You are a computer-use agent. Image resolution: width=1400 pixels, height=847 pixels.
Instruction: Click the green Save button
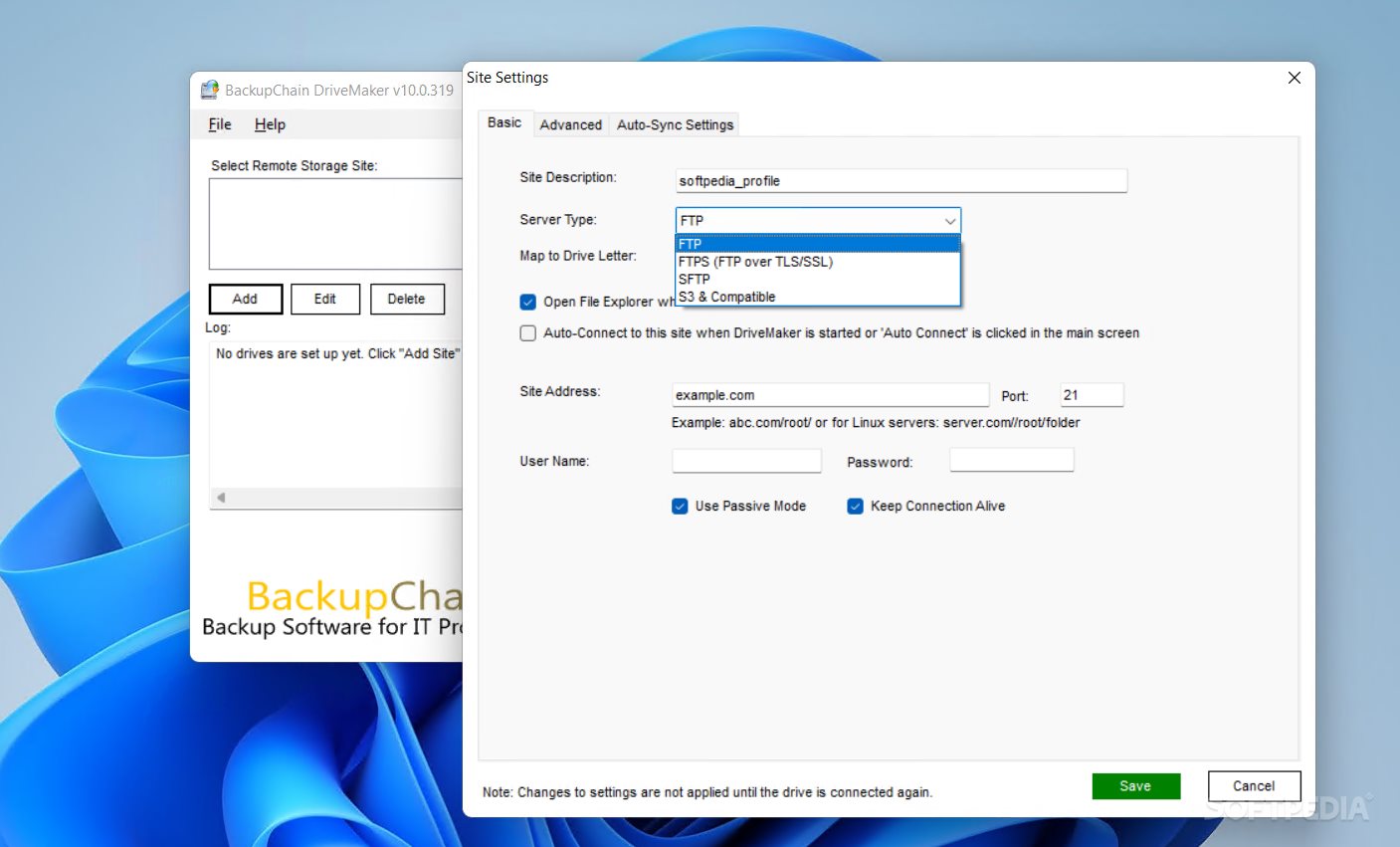(1136, 786)
